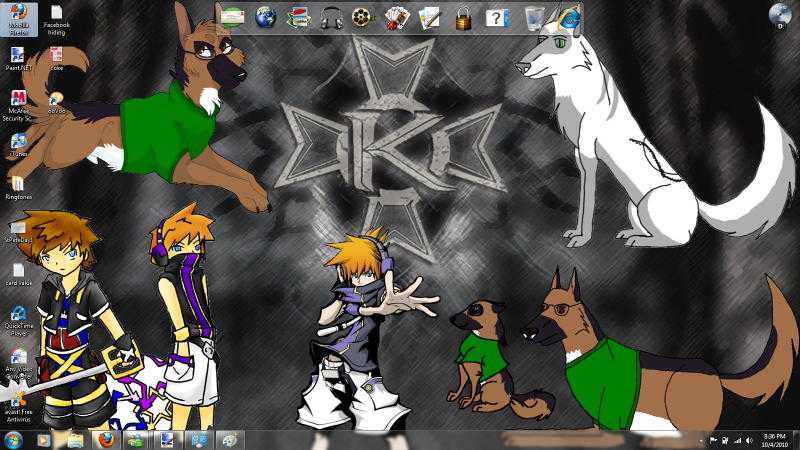Open the documents with pencil dock icon

coord(430,18)
